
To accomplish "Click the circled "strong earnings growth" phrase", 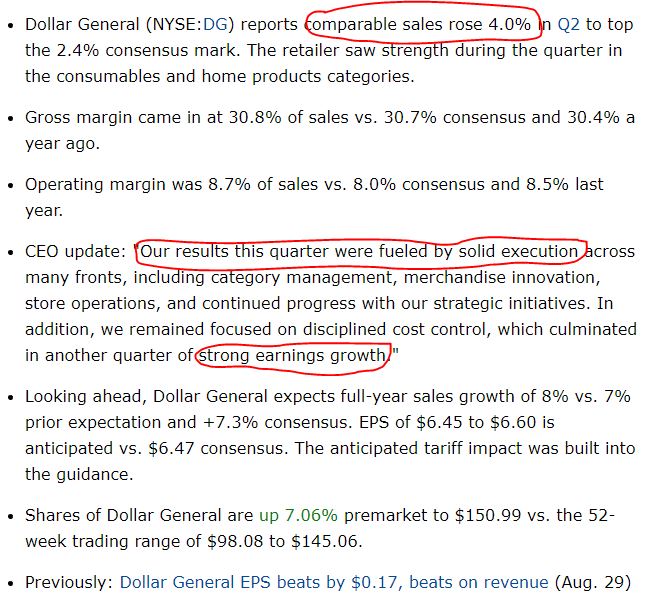I will [292, 355].
